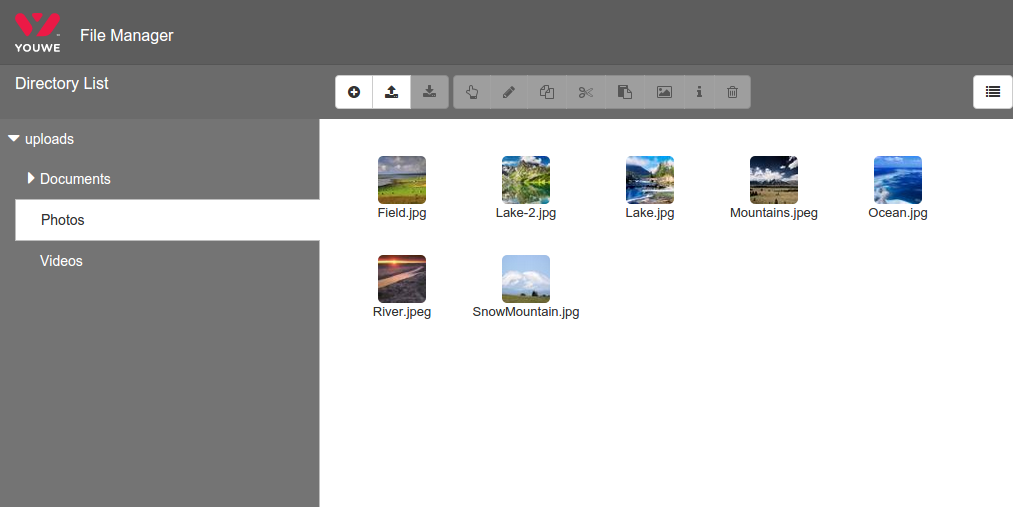Select the Lake-2.jpg thumbnail
Image resolution: width=1013 pixels, height=507 pixels.
tap(526, 180)
